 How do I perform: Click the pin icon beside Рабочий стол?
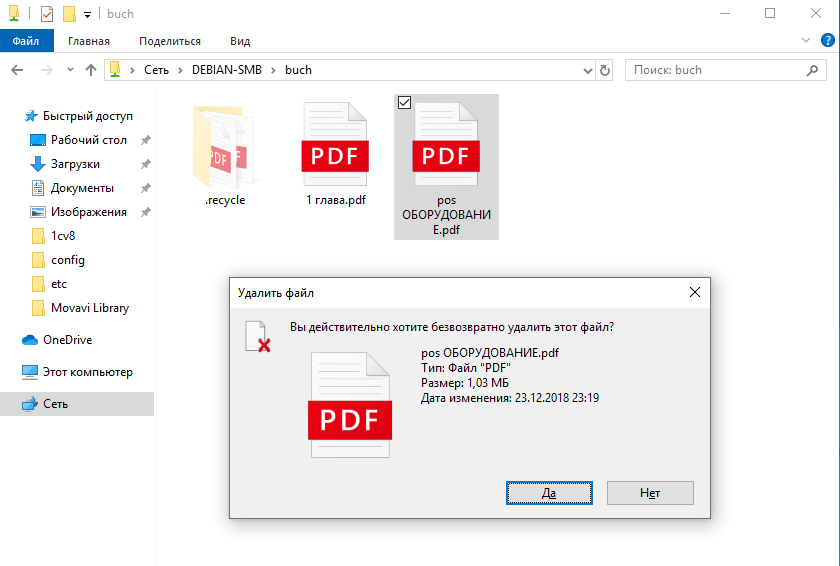click(145, 140)
